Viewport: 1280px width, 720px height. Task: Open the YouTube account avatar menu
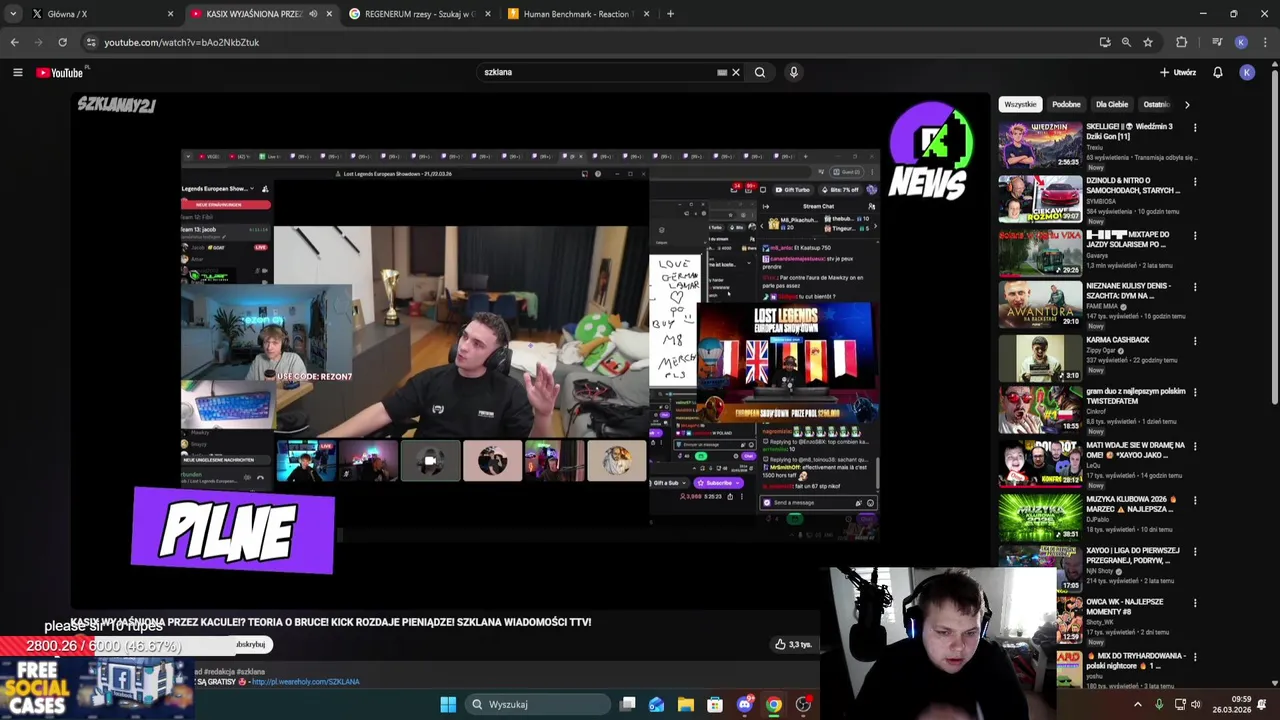tap(1247, 72)
